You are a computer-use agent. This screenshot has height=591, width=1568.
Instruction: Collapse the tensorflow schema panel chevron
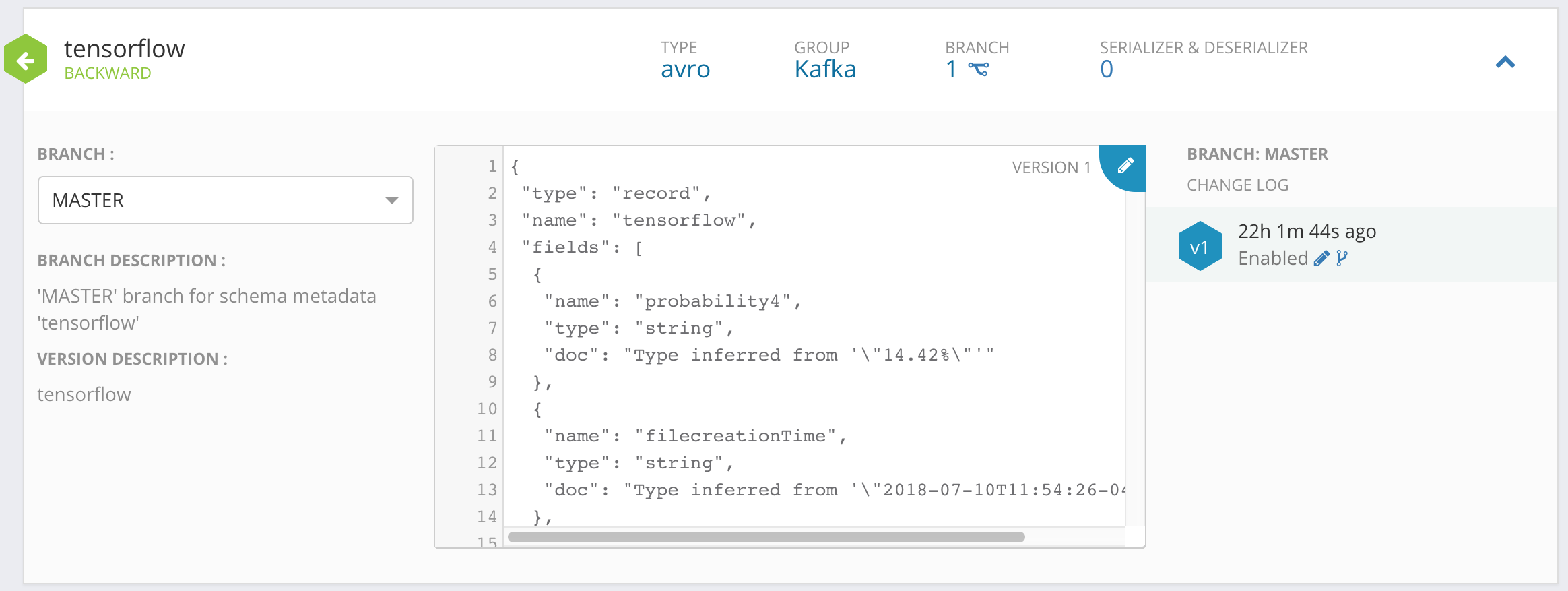[x=1505, y=63]
